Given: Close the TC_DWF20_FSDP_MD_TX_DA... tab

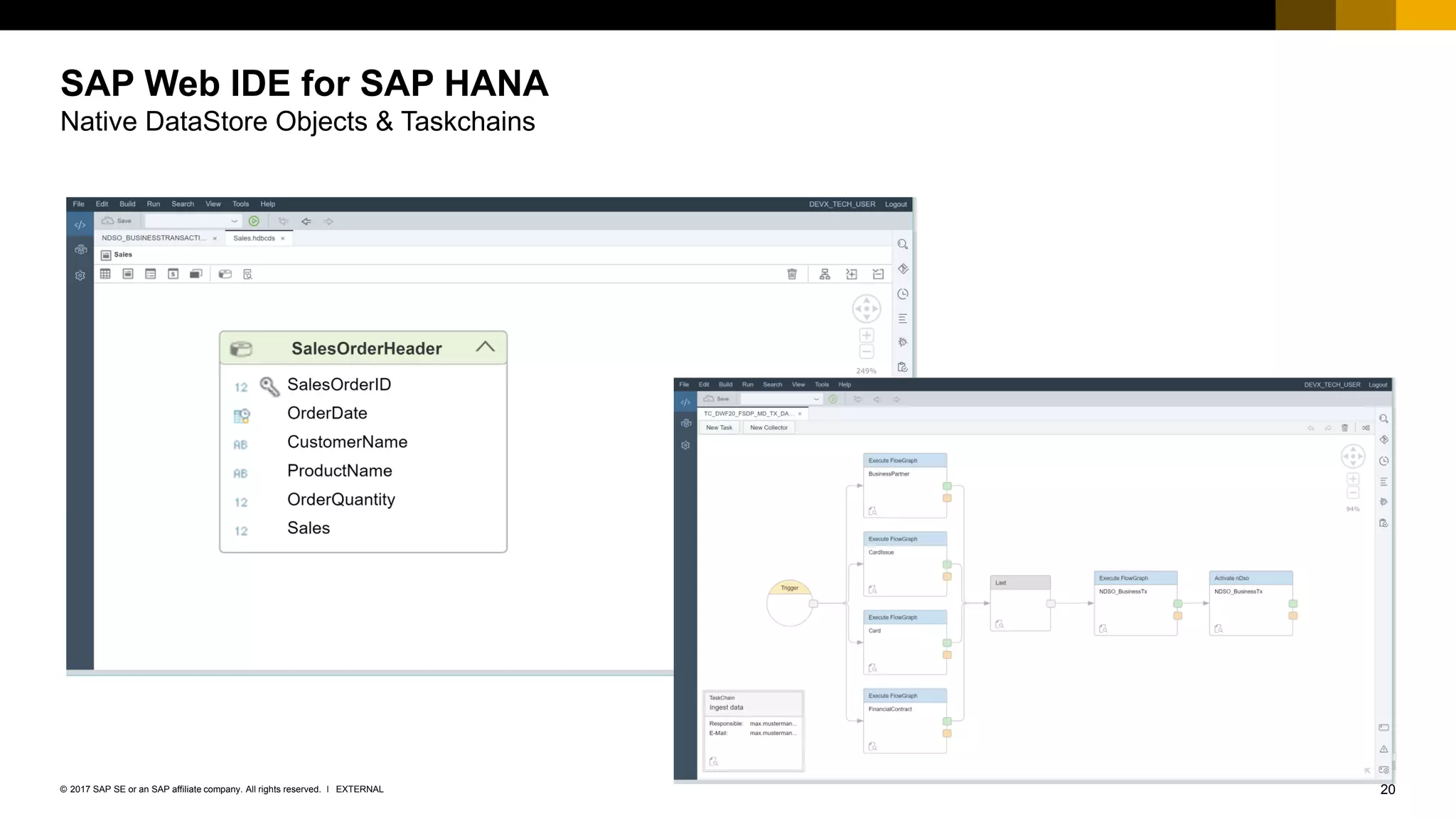Looking at the screenshot, I should tap(800, 414).
